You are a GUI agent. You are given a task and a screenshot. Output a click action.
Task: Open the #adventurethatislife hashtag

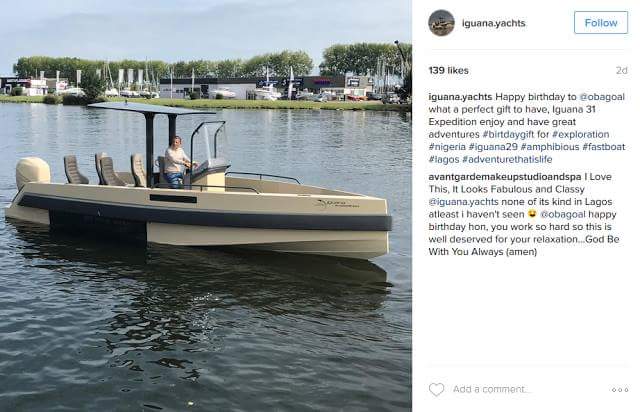(507, 159)
